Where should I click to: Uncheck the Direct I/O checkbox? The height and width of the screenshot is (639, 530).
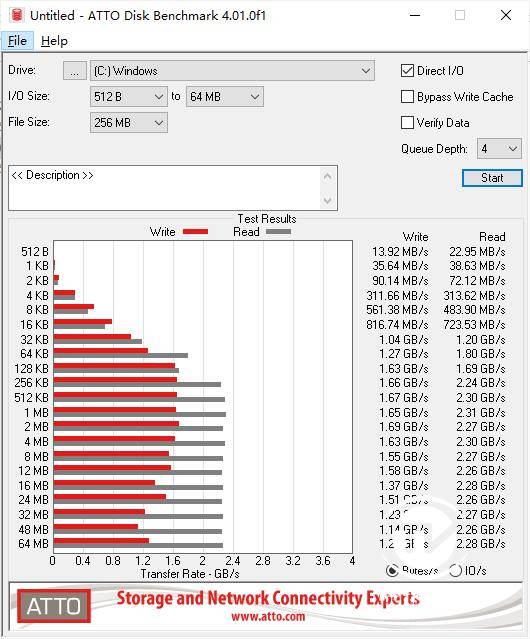pyautogui.click(x=407, y=71)
